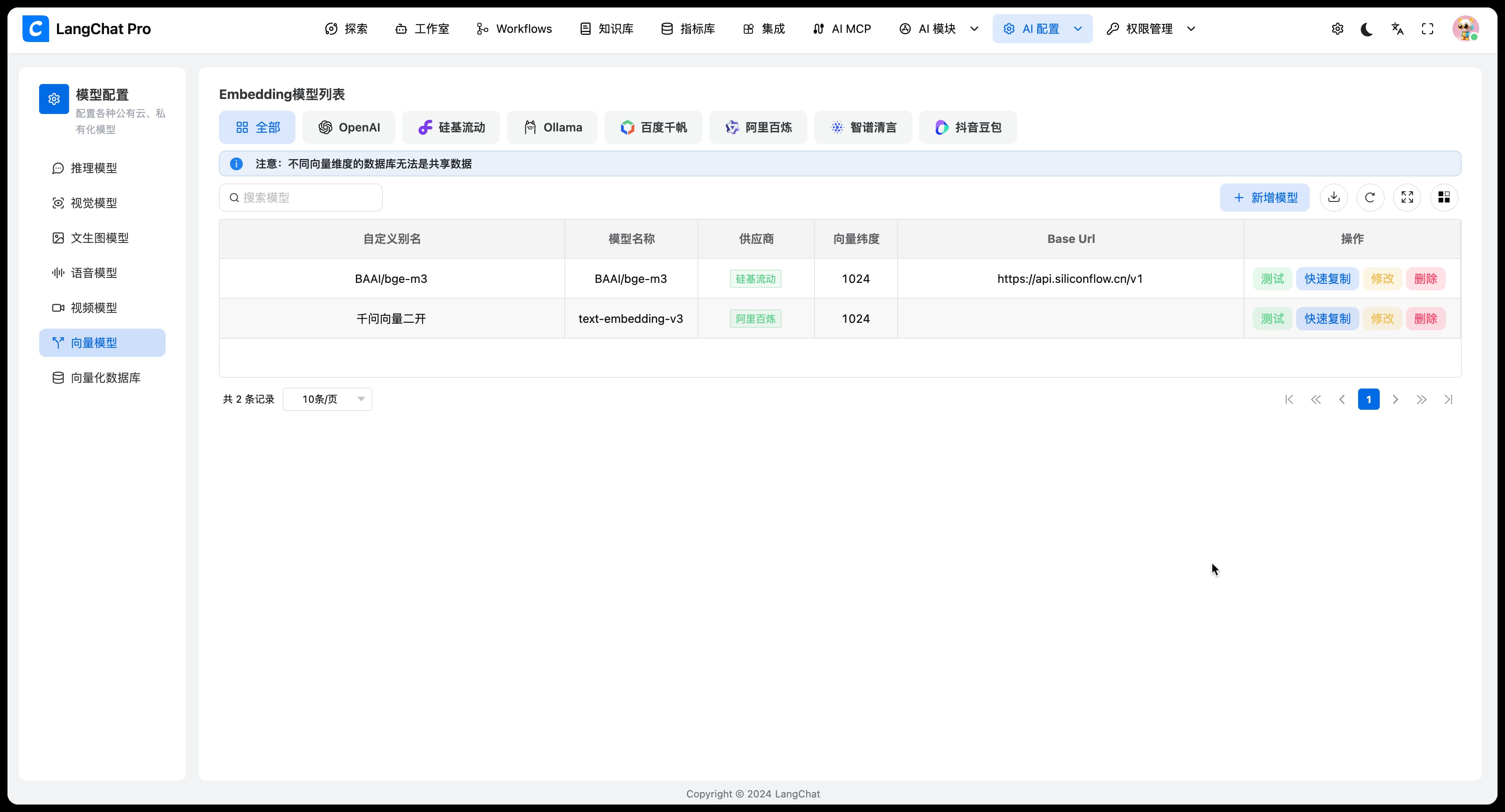Image resolution: width=1505 pixels, height=812 pixels.
Task: Select page 1 in pagination
Action: point(1369,399)
